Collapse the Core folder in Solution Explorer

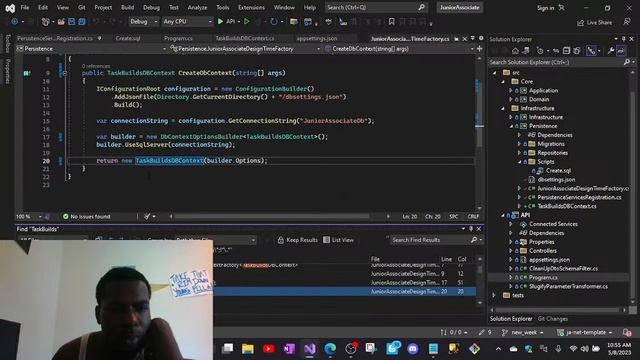(x=503, y=81)
